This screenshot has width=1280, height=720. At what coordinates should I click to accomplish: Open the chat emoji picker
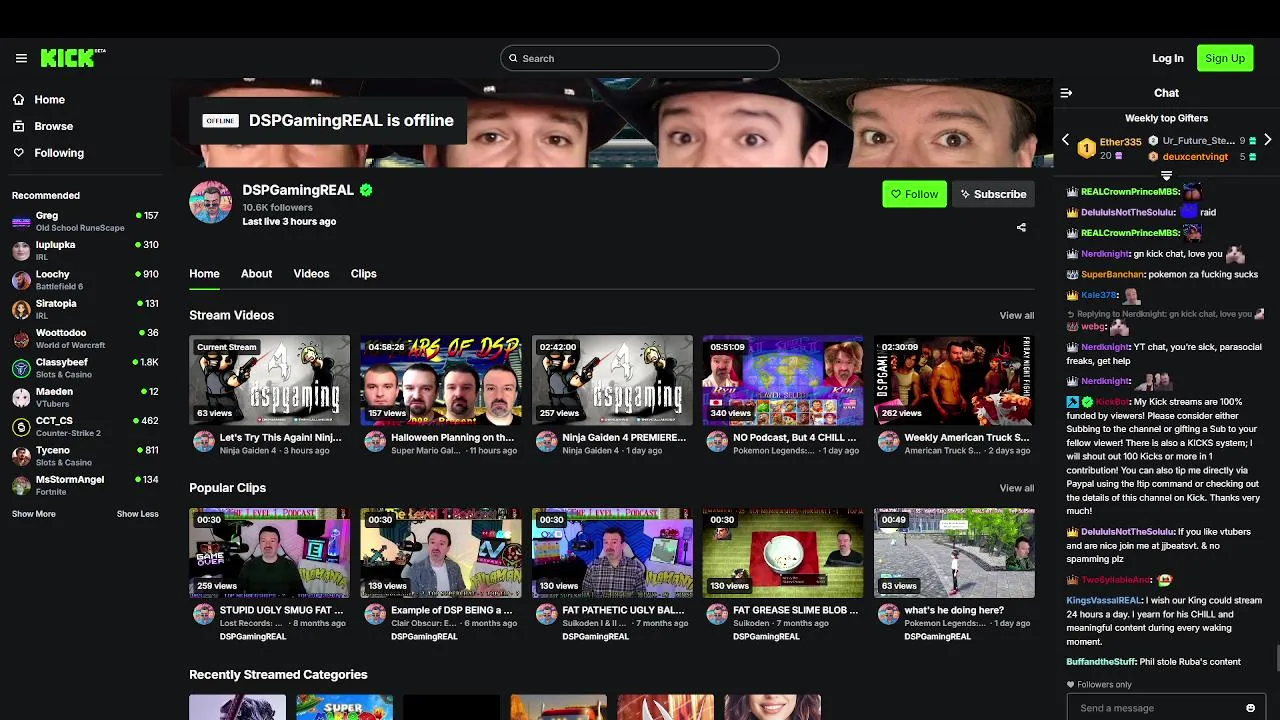pyautogui.click(x=1250, y=708)
